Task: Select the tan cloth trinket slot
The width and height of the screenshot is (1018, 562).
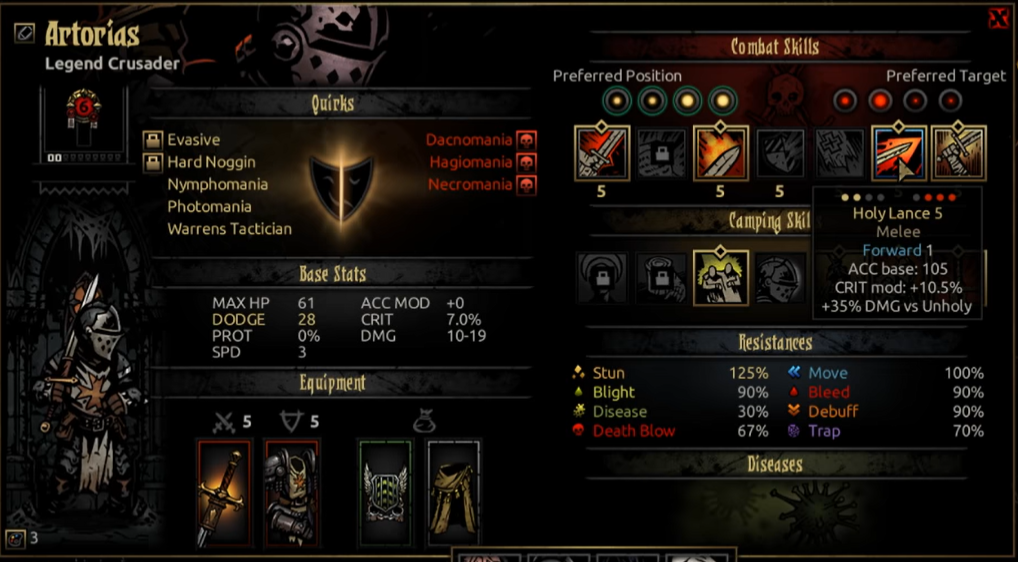Action: point(454,493)
